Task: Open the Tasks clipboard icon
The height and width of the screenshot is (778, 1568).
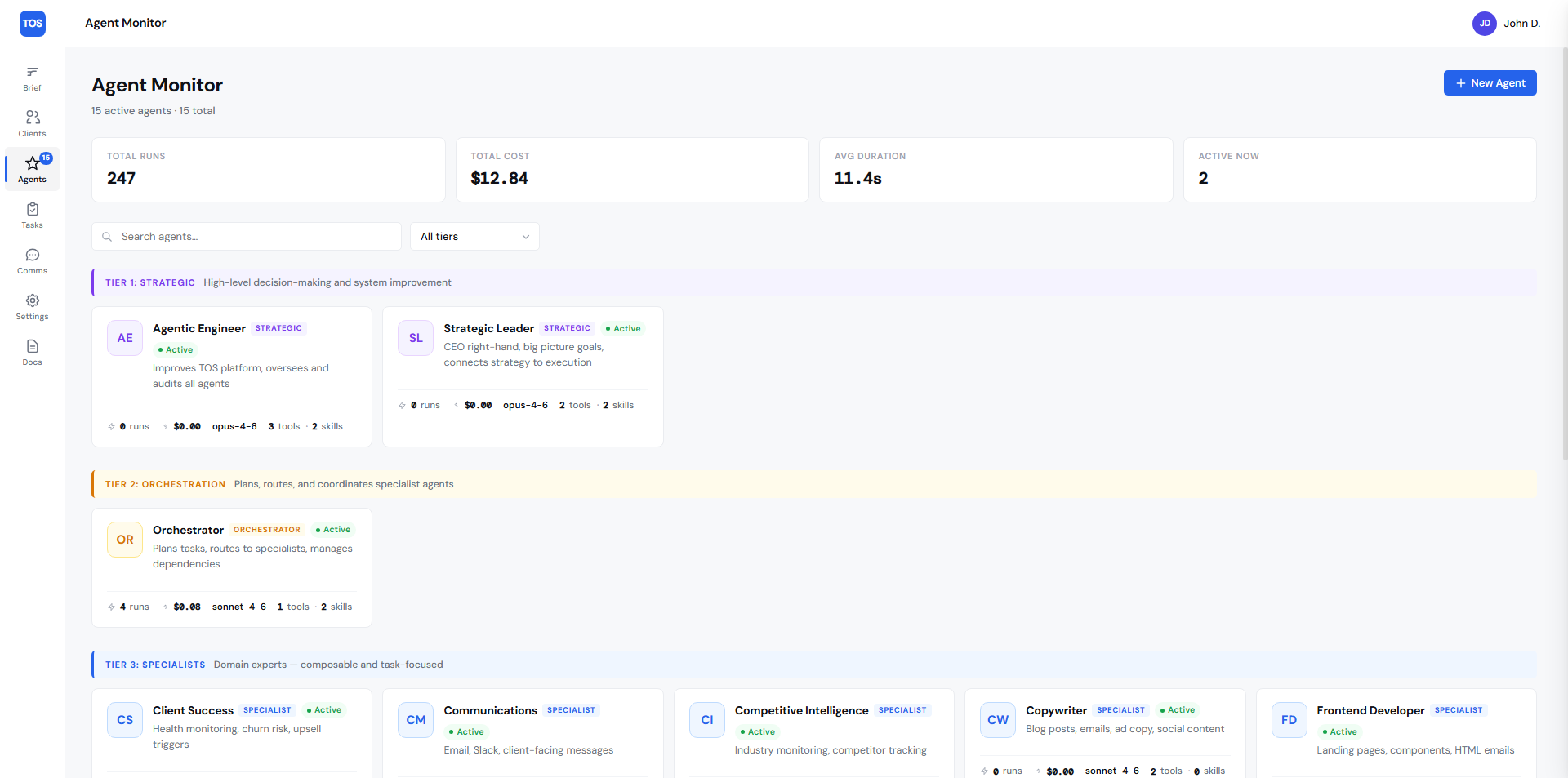Action: pos(32,210)
